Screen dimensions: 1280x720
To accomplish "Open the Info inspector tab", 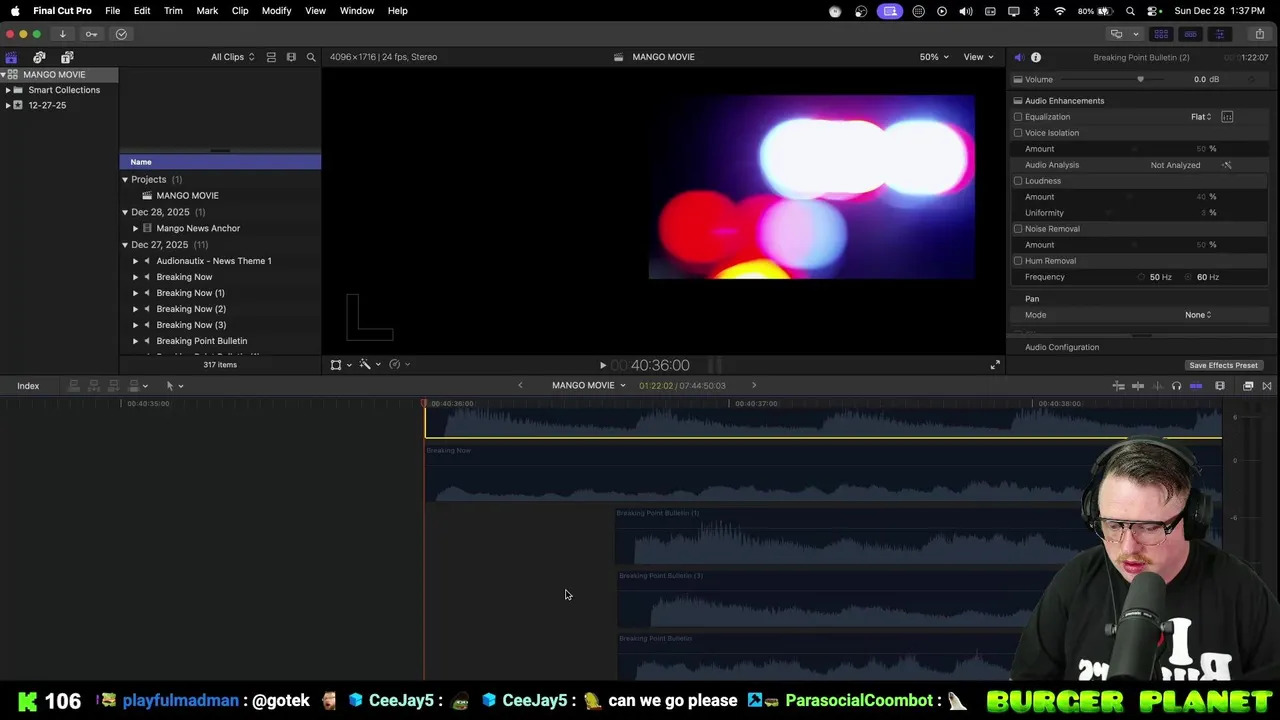I will (1036, 57).
